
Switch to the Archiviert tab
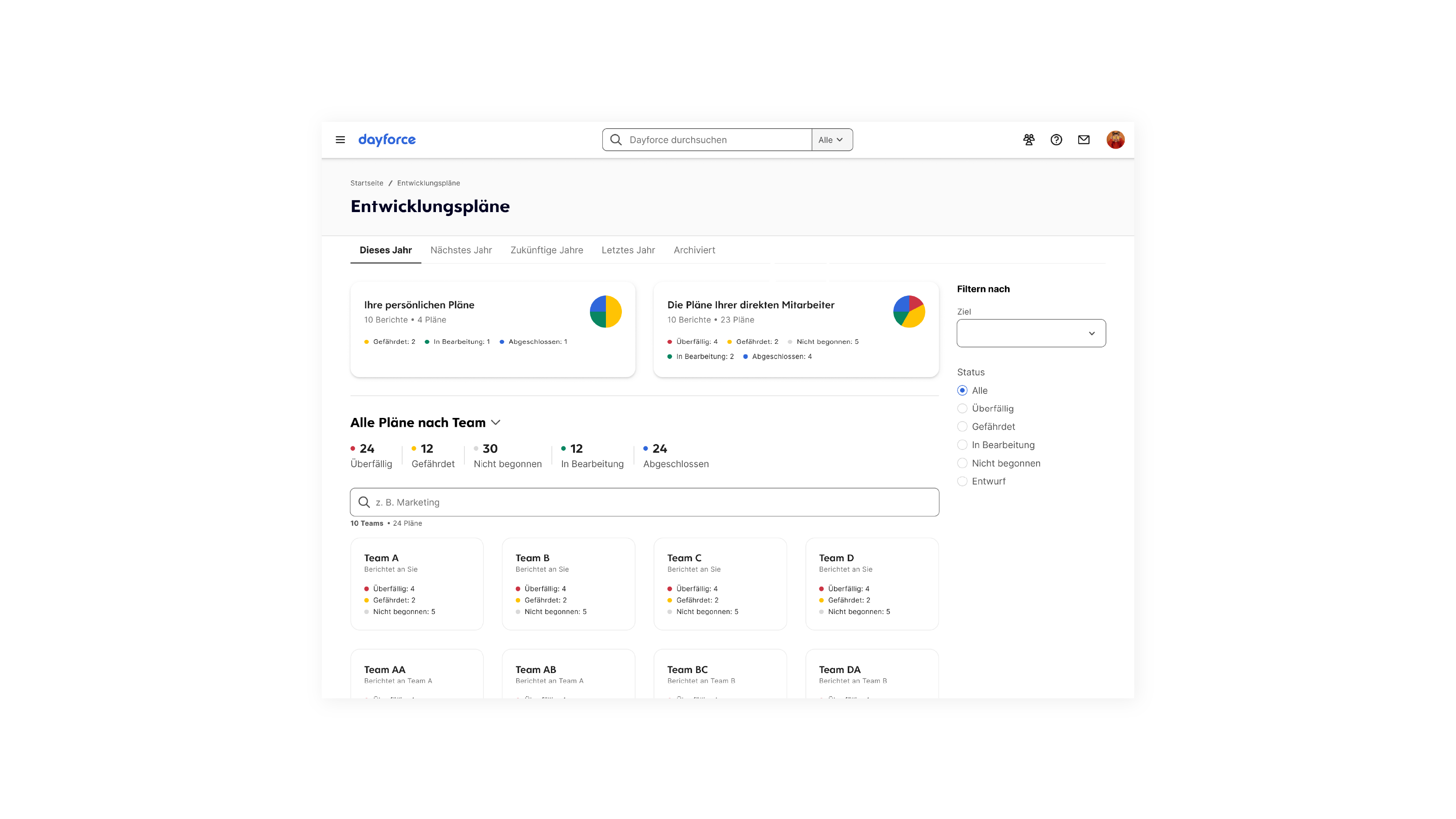(694, 250)
